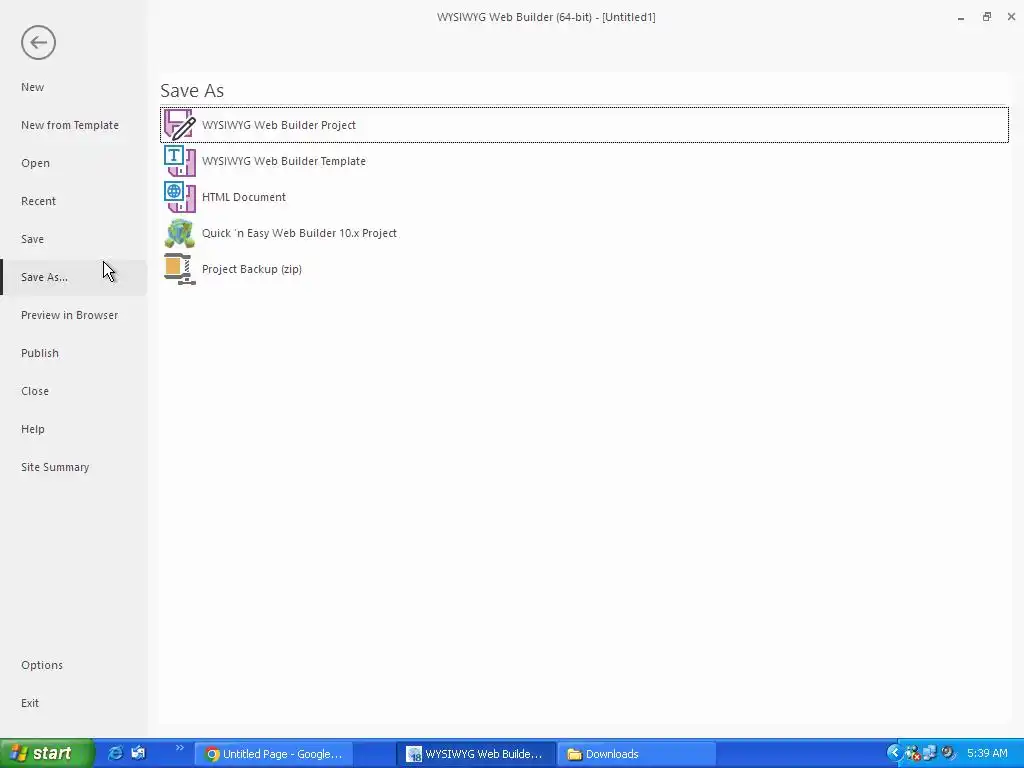Image resolution: width=1024 pixels, height=768 pixels.
Task: Switch to Untitled Page Google Chrome taskbar button
Action: [274, 754]
